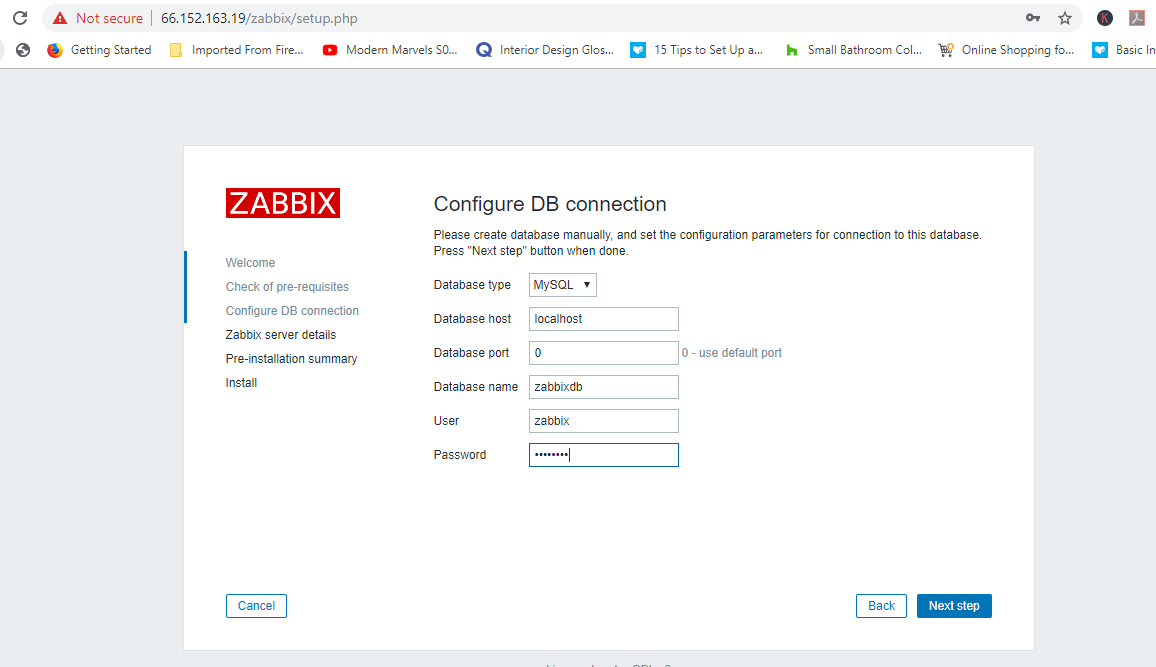Bookmark this page with the star icon
Viewport: 1156px width, 667px height.
click(x=1065, y=18)
